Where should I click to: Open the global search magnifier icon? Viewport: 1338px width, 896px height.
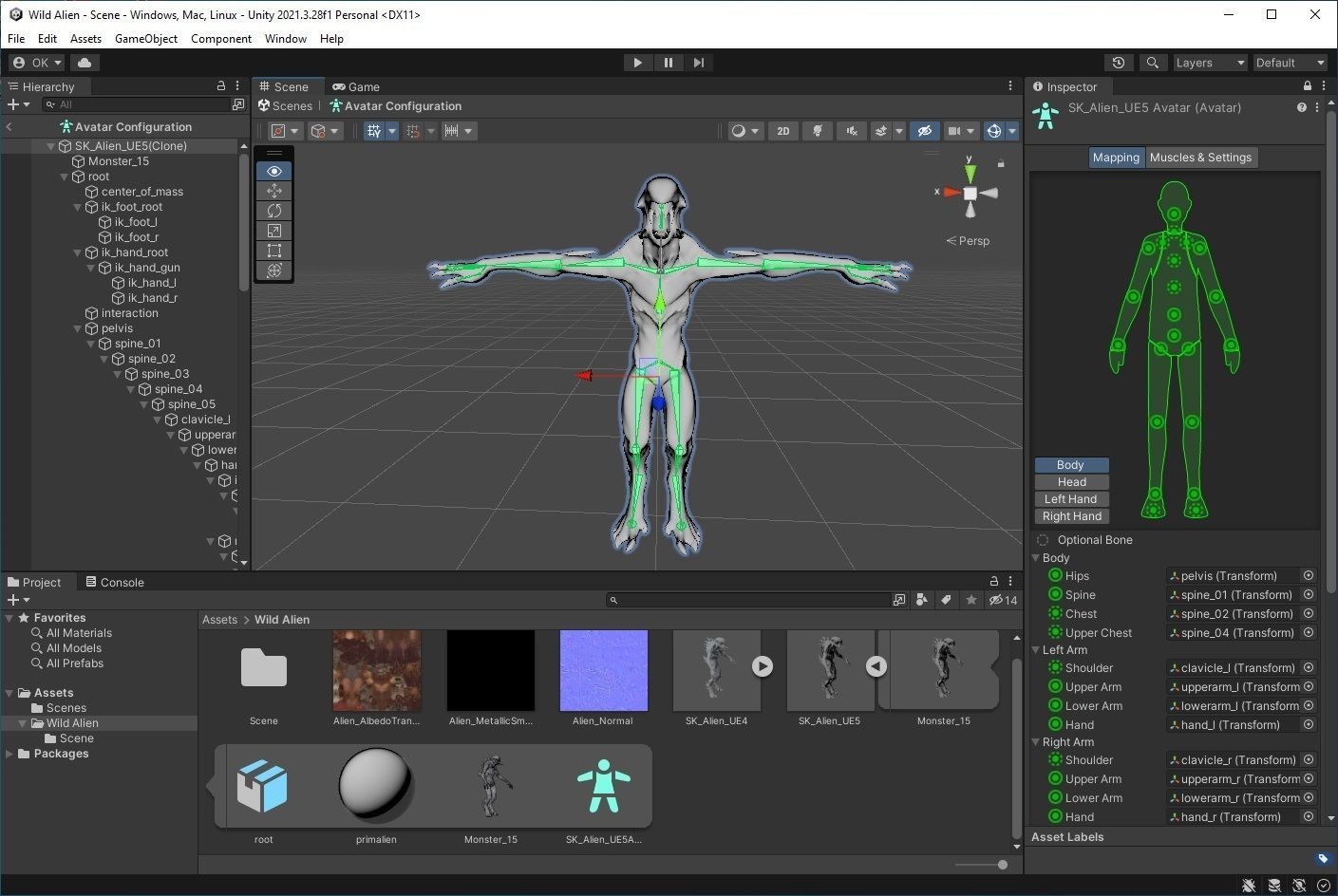click(x=1153, y=63)
